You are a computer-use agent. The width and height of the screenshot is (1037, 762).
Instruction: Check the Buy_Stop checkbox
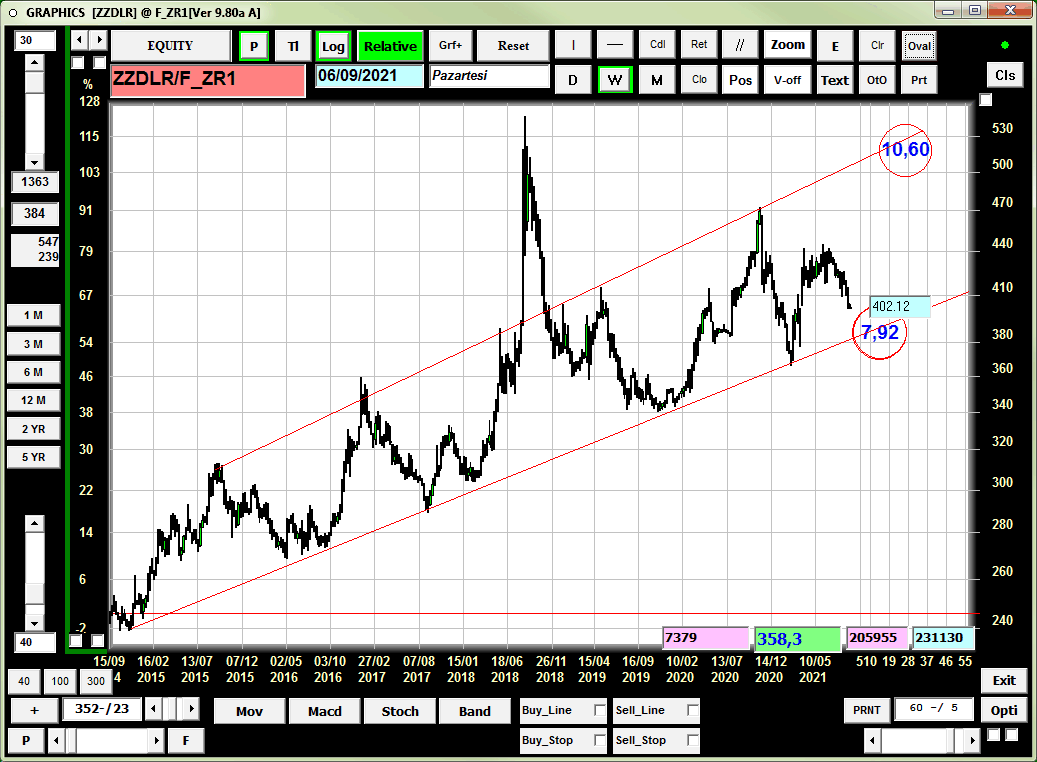(x=600, y=740)
